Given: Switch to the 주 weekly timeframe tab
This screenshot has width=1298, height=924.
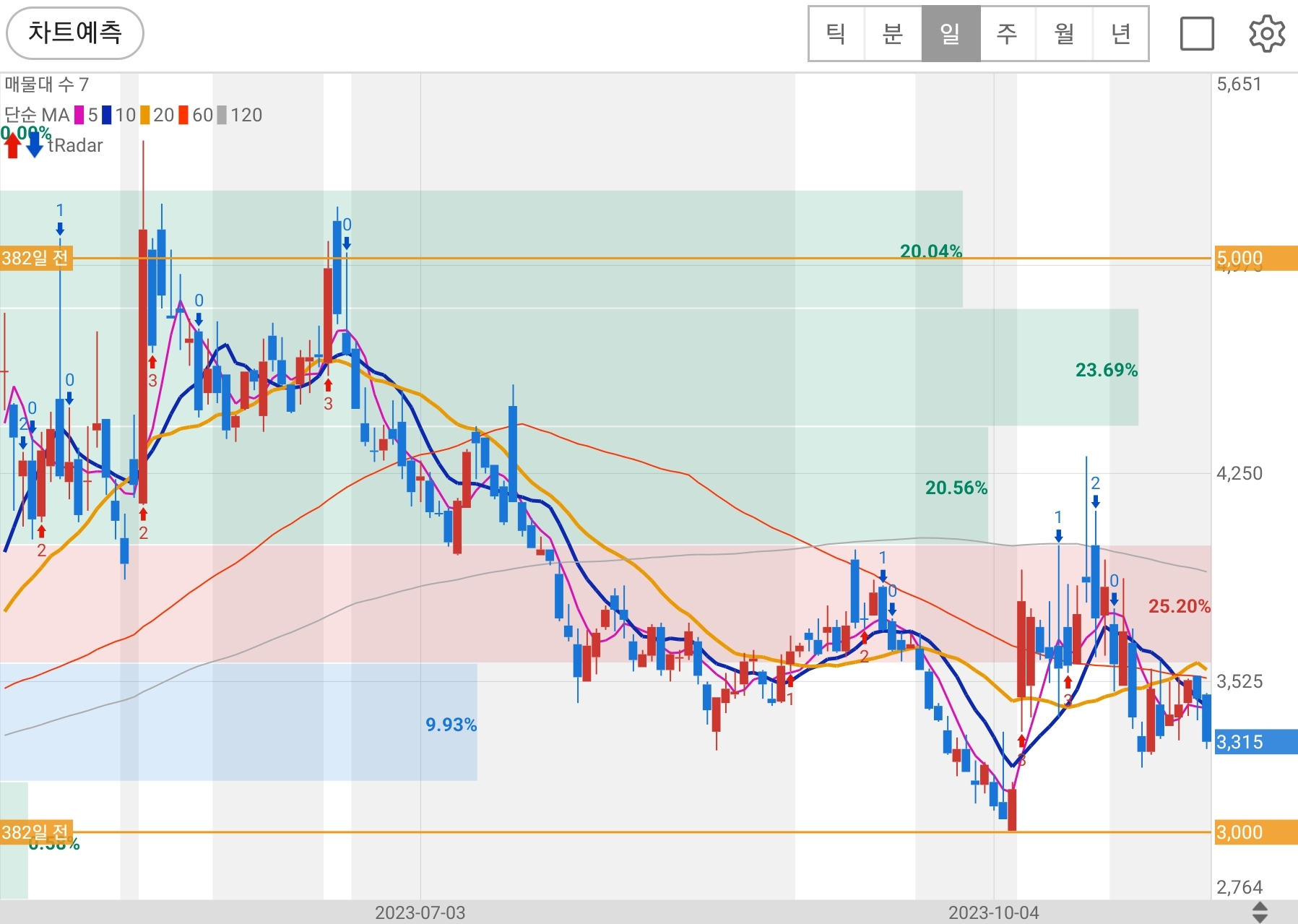Looking at the screenshot, I should [x=1008, y=33].
